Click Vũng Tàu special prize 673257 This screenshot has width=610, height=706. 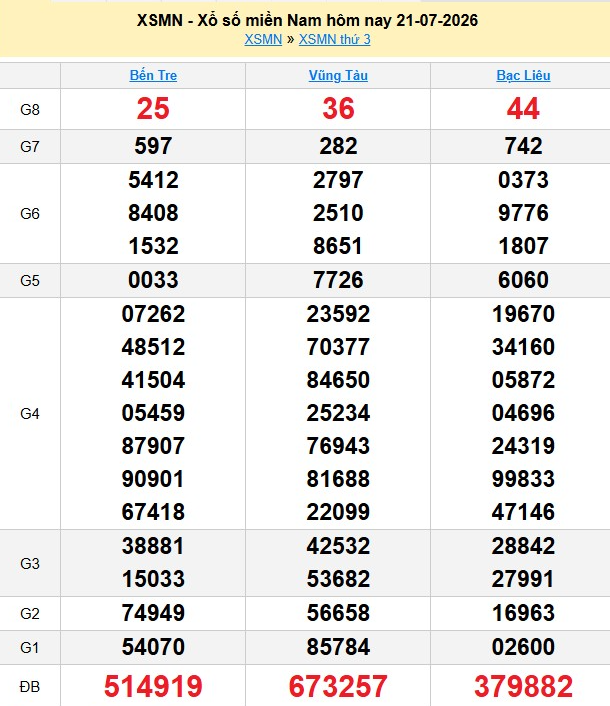338,687
